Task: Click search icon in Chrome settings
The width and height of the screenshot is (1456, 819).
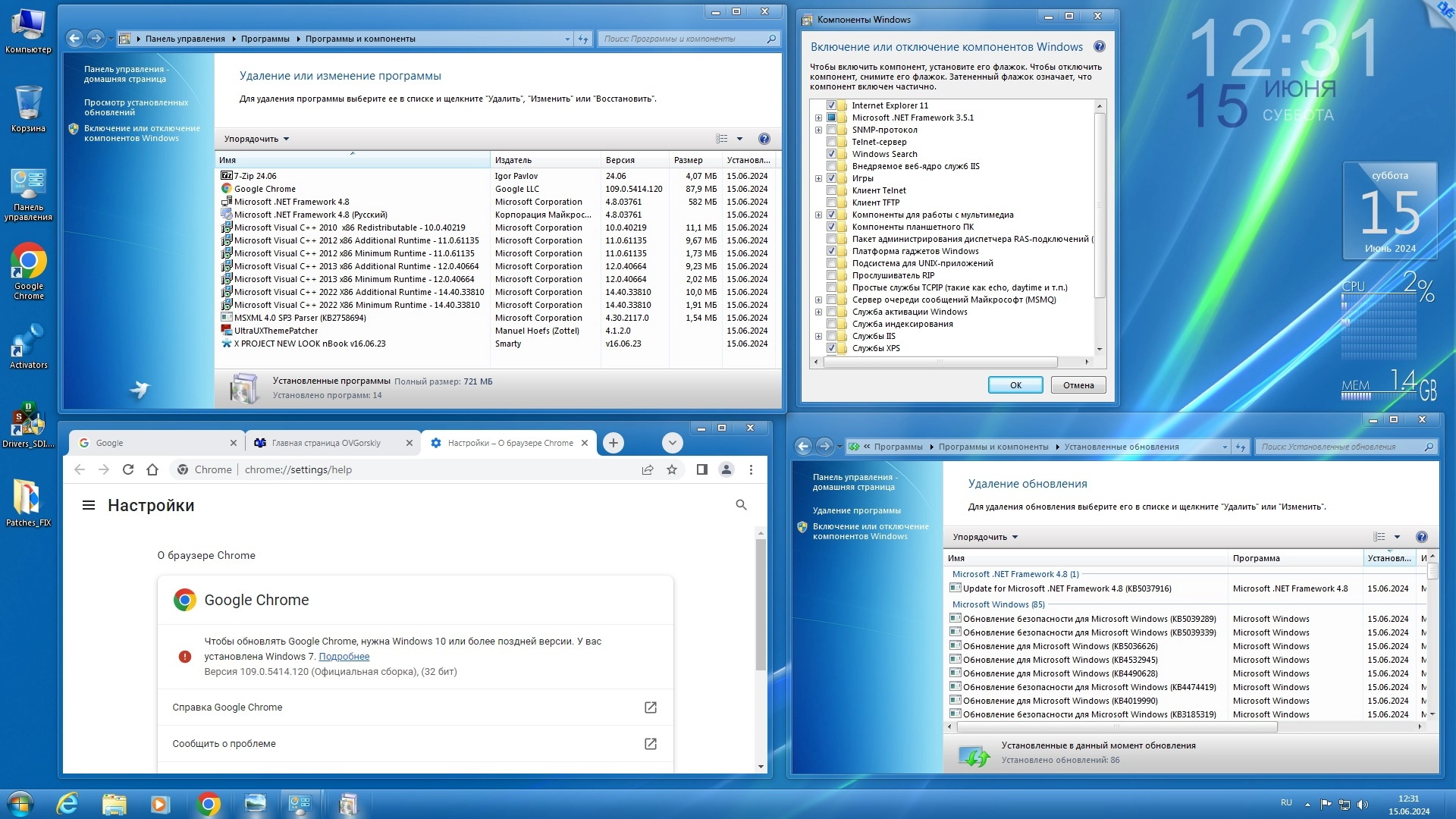Action: [x=741, y=505]
